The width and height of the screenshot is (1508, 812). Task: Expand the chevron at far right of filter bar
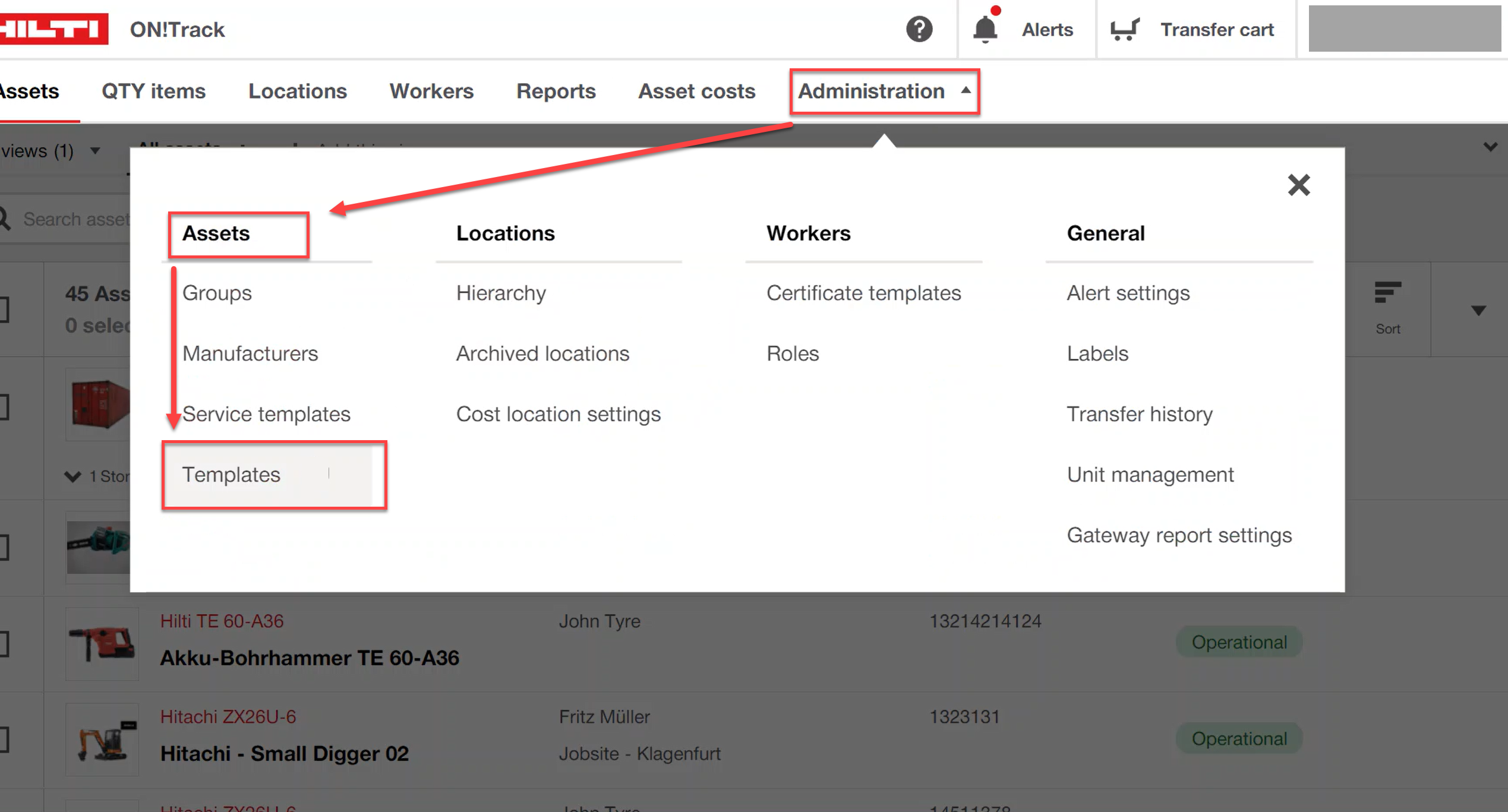coord(1490,146)
